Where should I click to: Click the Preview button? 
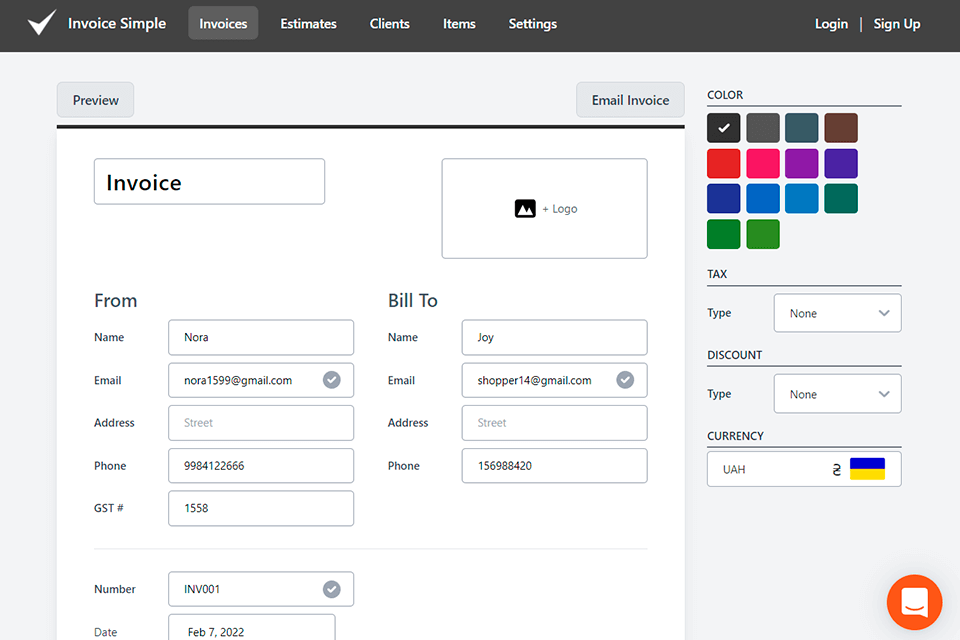96,100
